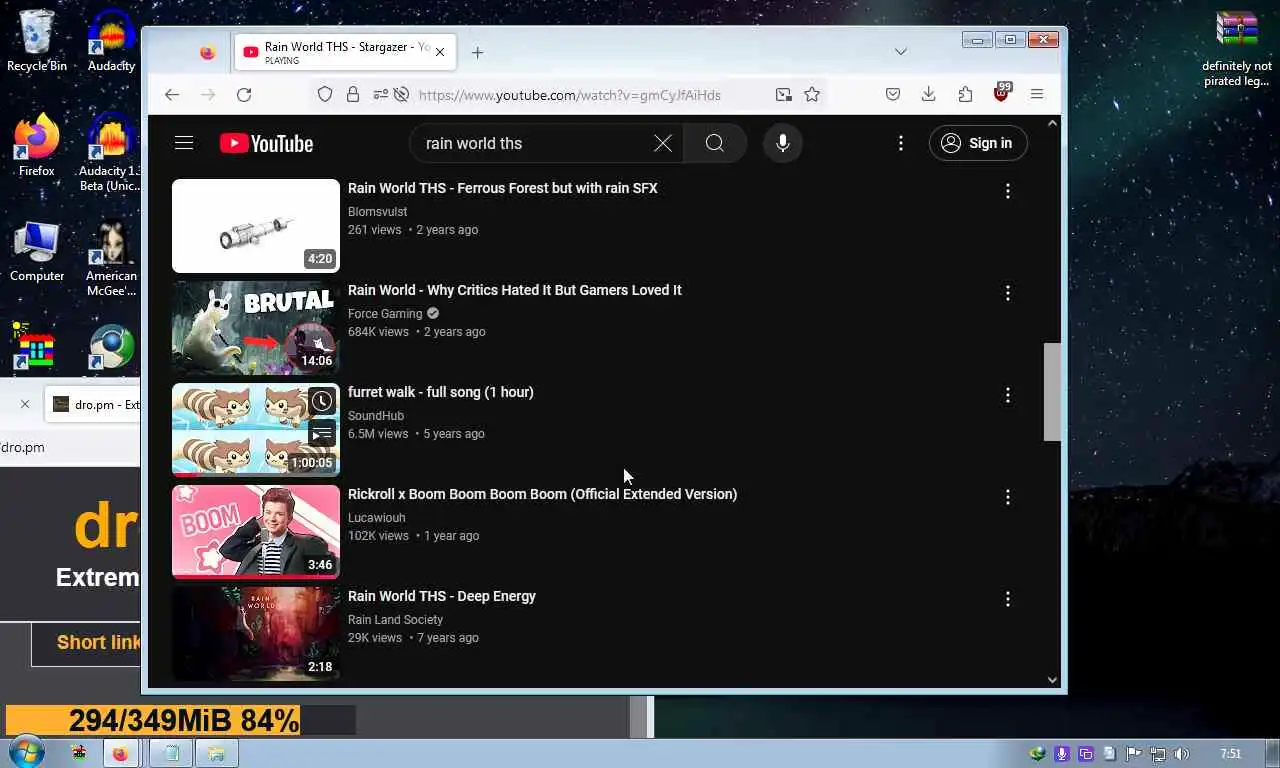Image resolution: width=1280 pixels, height=768 pixels.
Task: Open title Rain World THS - Deep Energy
Action: click(x=441, y=596)
